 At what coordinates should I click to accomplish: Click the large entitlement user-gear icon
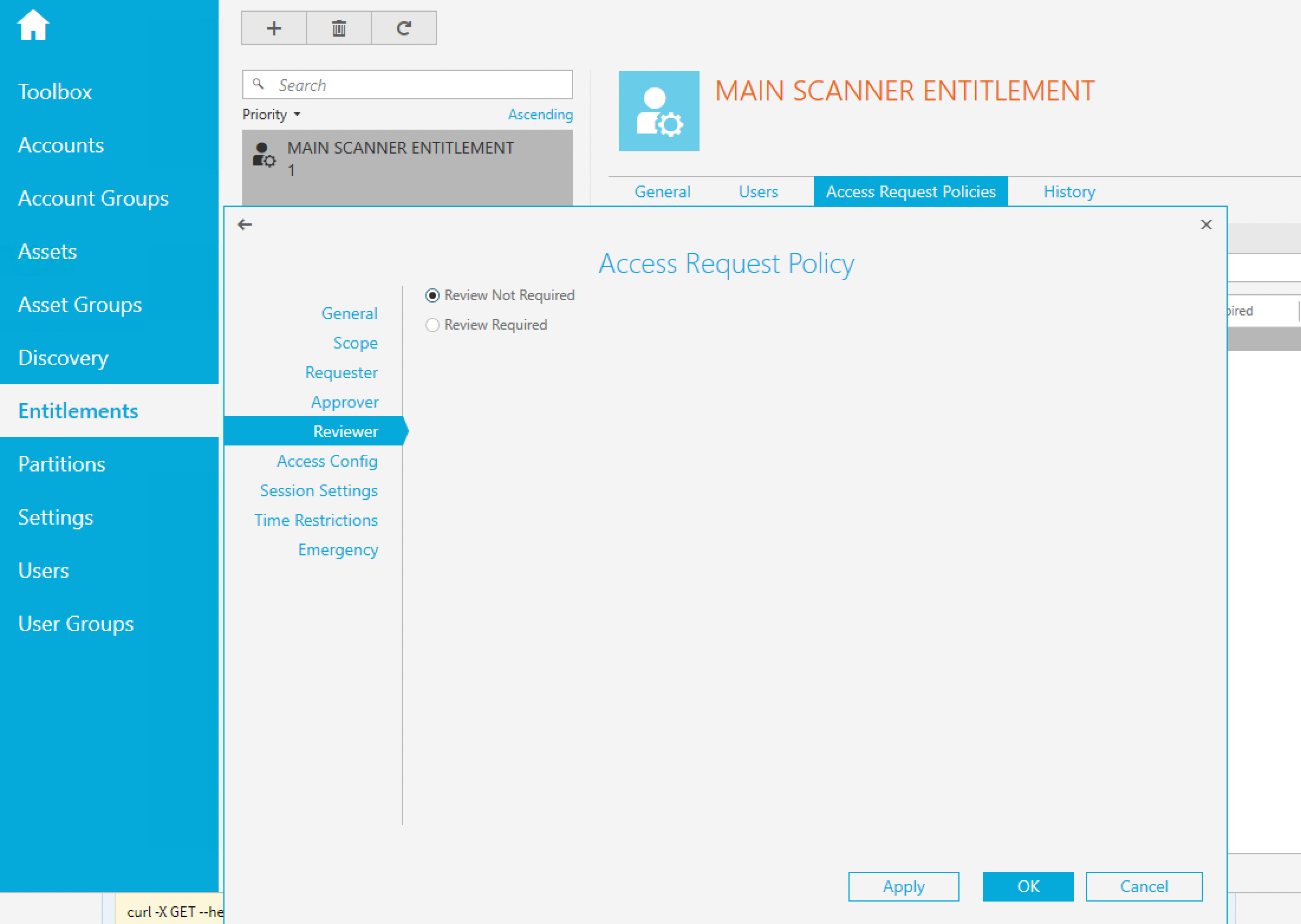point(659,111)
